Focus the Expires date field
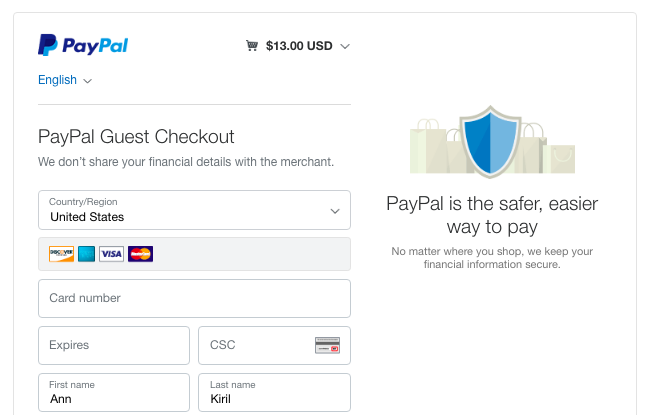 coord(113,345)
